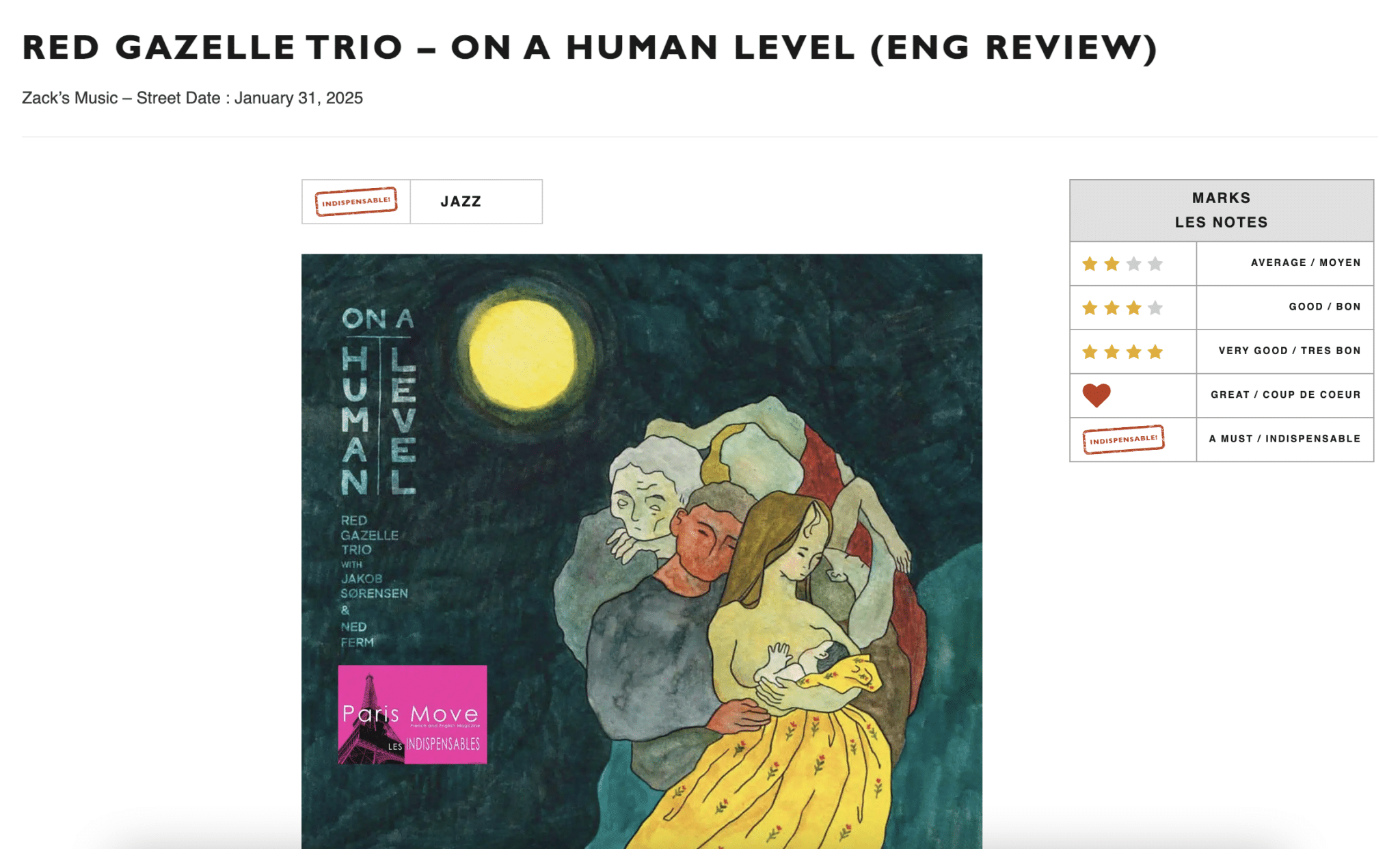
Task: Click the three-star Good rating icons
Action: (1122, 308)
